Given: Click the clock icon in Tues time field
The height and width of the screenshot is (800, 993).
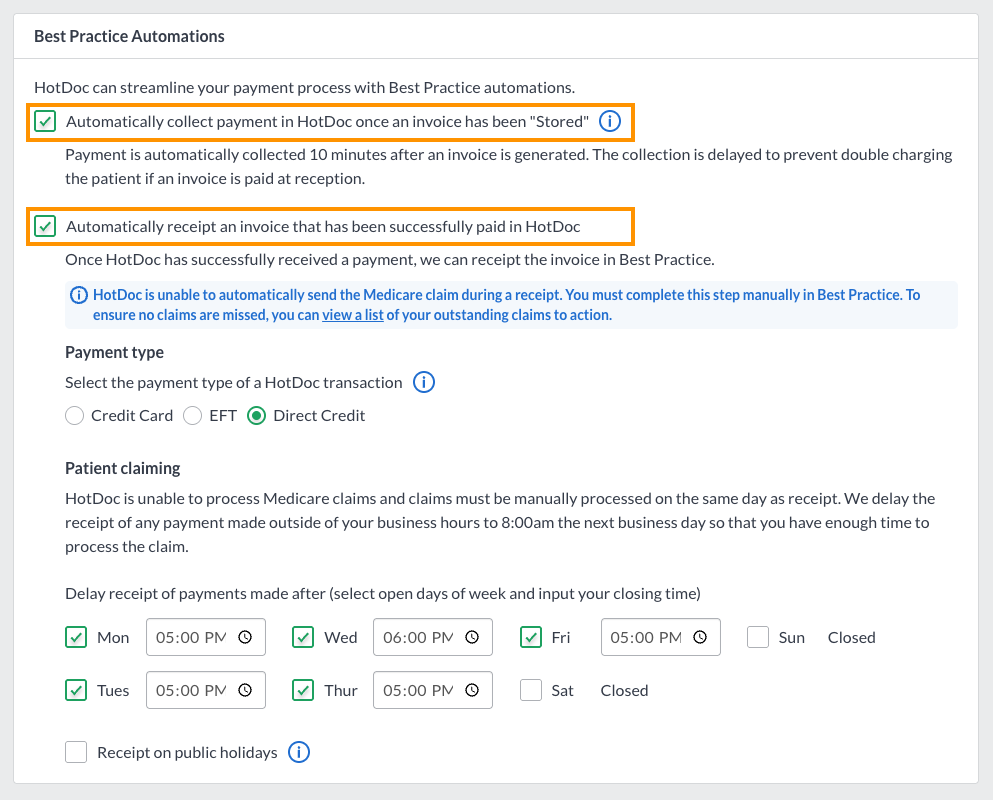Looking at the screenshot, I should pos(245,690).
